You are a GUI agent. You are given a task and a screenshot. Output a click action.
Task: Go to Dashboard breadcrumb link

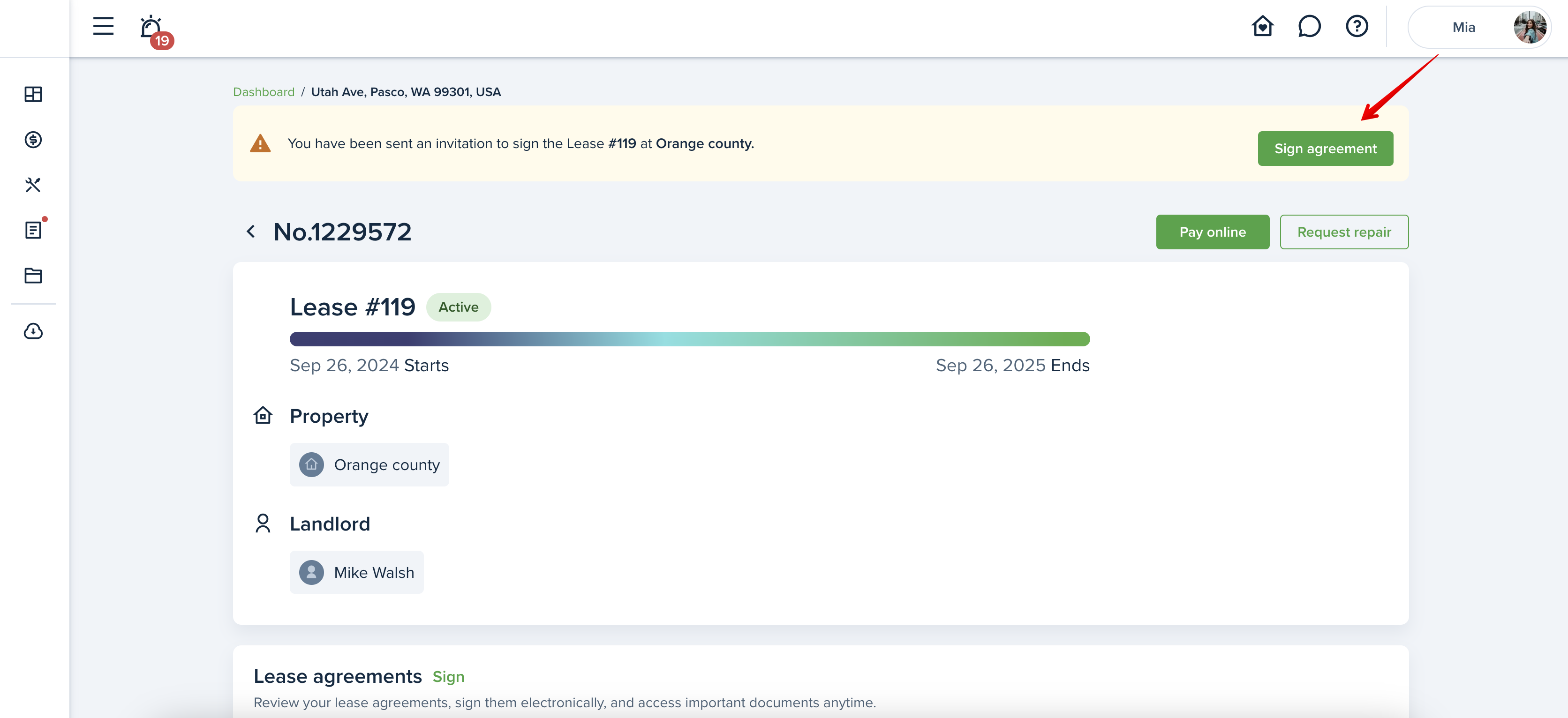pos(264,92)
